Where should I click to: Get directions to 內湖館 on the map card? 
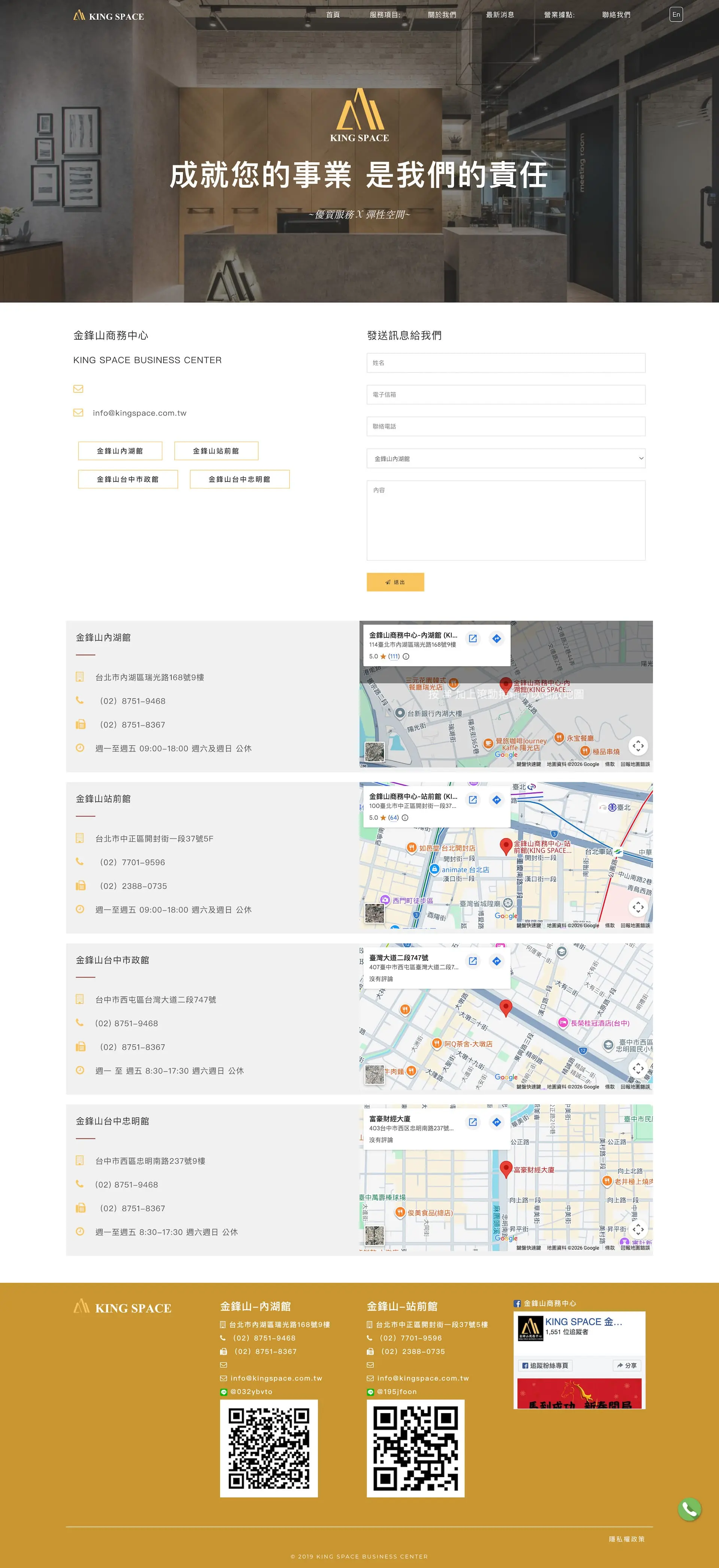click(496, 638)
